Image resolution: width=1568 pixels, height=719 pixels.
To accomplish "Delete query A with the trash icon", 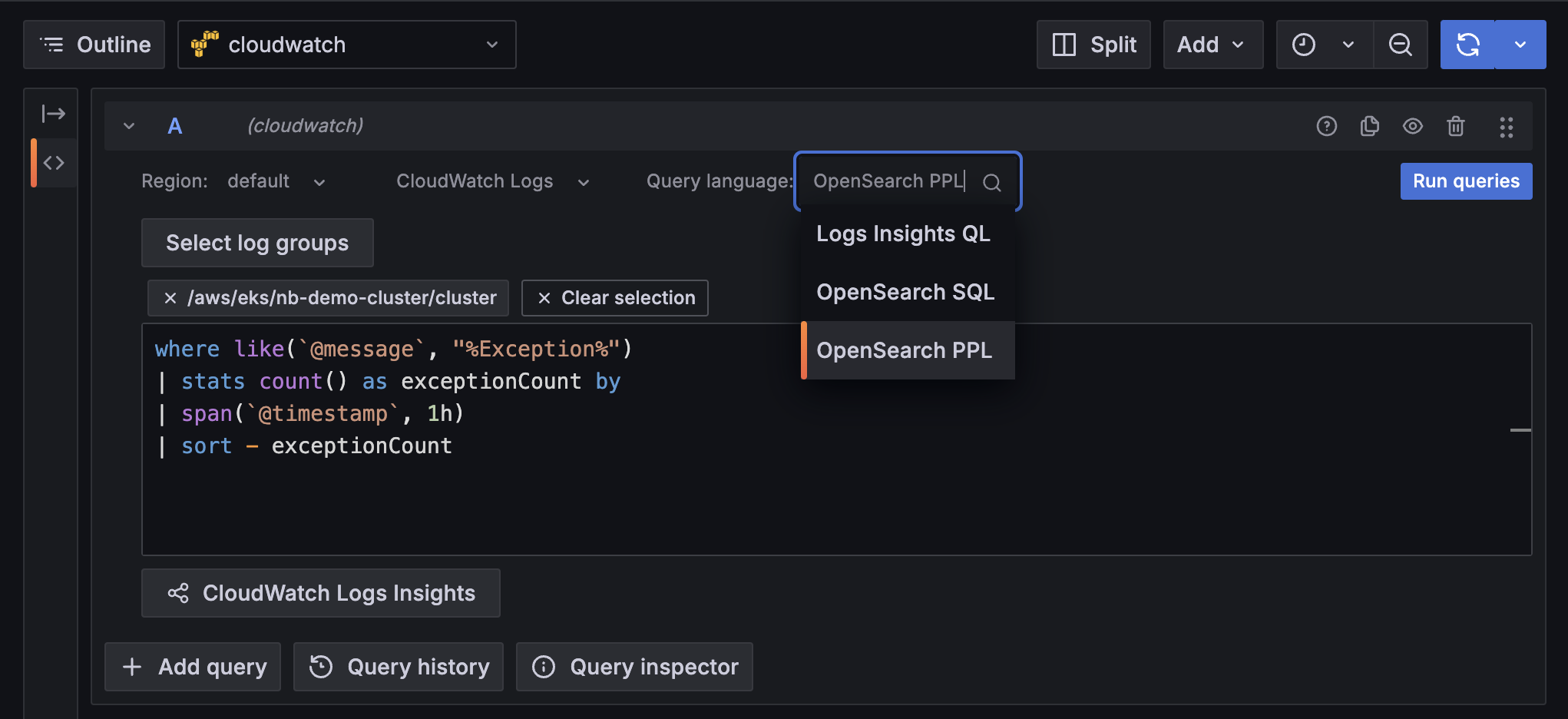I will pos(1457,126).
